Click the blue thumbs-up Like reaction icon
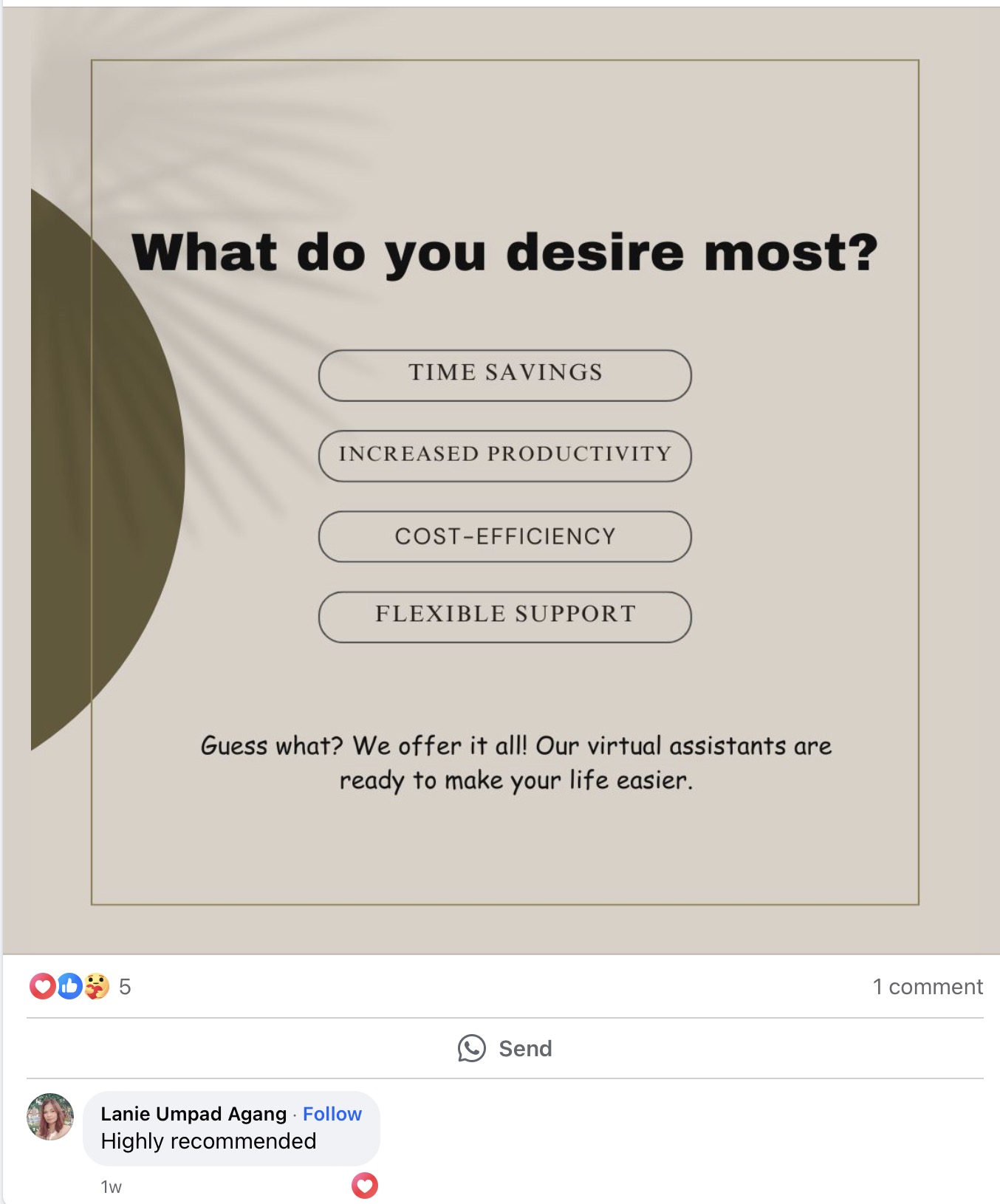The image size is (1000, 1204). [69, 986]
